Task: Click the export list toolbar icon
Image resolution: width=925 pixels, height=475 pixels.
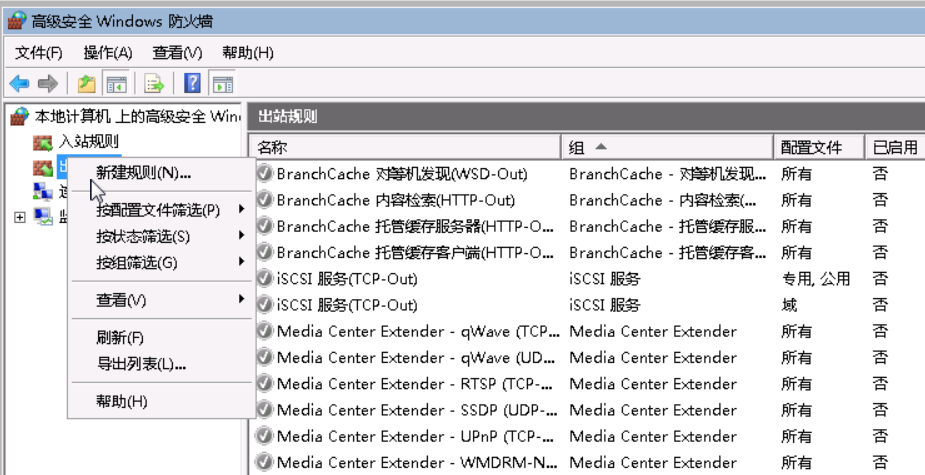Action: click(154, 84)
